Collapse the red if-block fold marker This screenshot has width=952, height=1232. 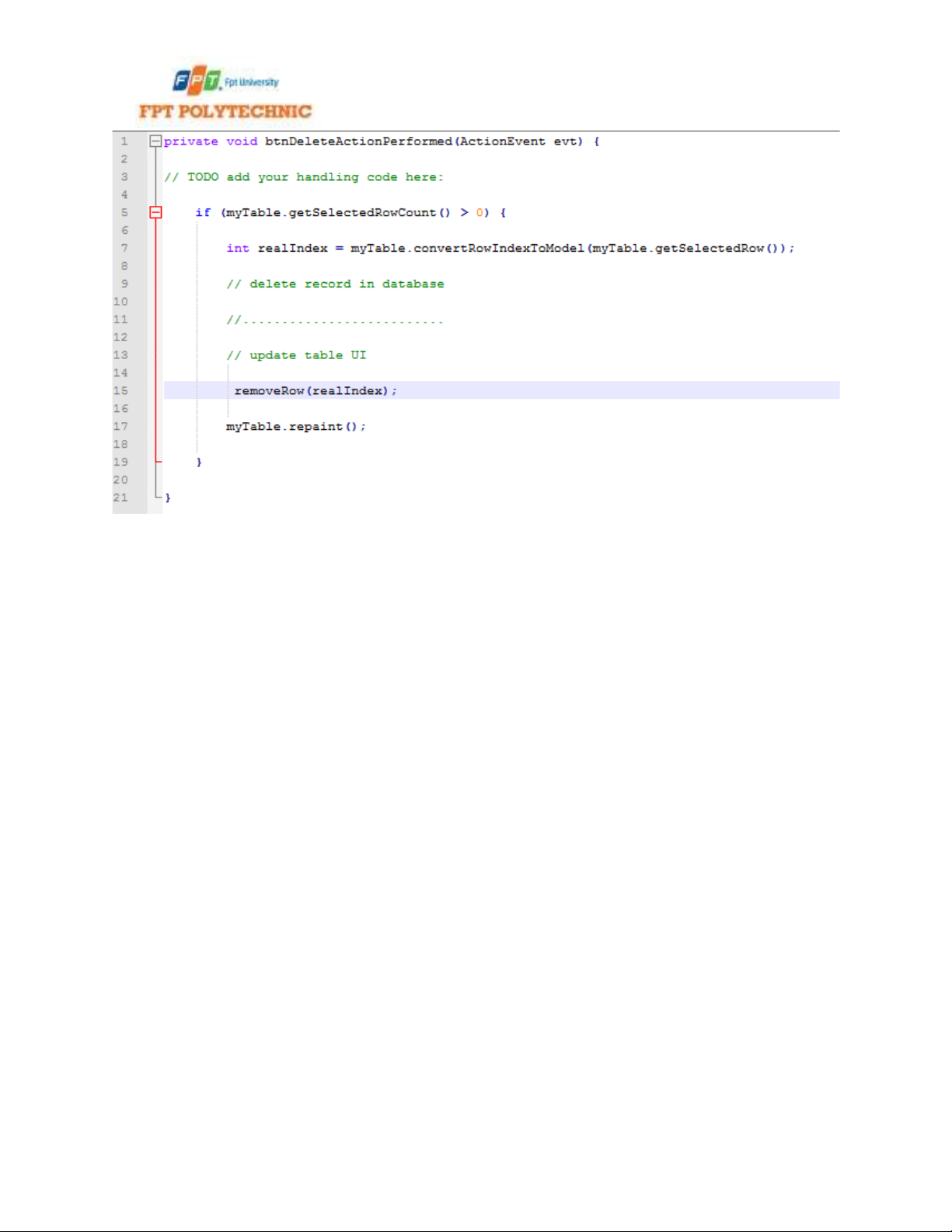155,212
